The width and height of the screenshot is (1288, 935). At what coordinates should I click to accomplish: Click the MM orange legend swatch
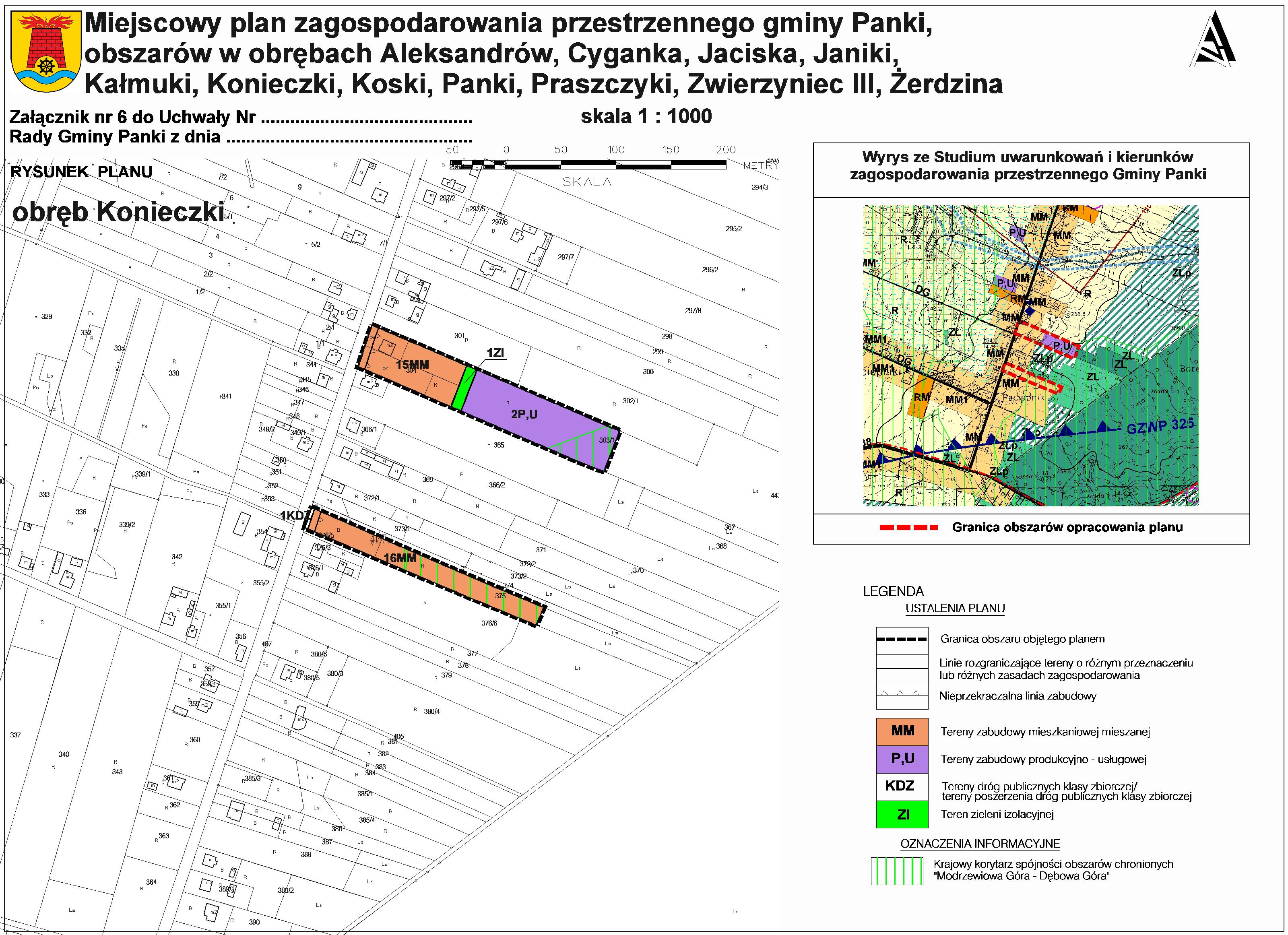[x=902, y=732]
